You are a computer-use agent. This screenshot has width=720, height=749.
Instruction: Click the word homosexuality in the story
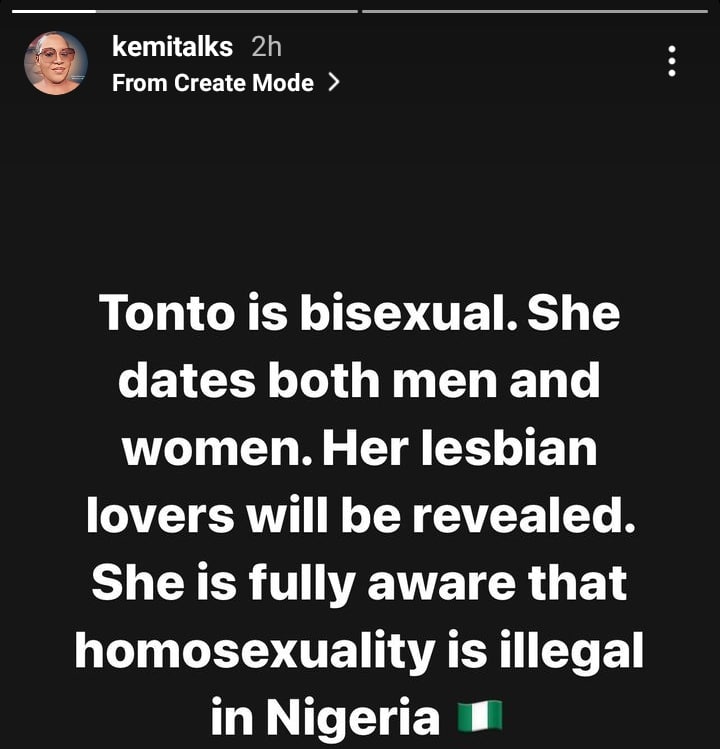pos(251,651)
